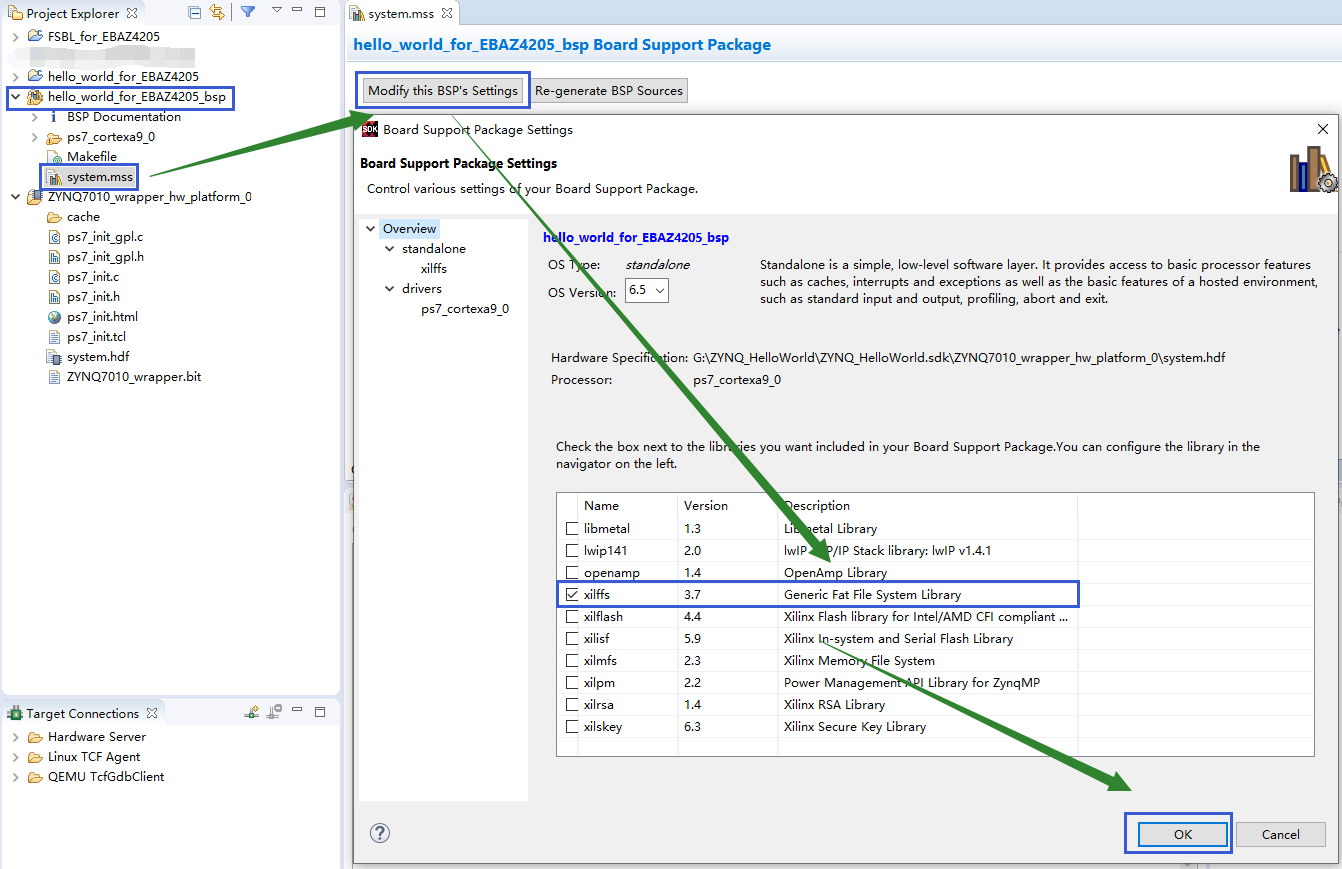
Task: Open the Project Explorer filter funnel icon
Action: [x=248, y=13]
